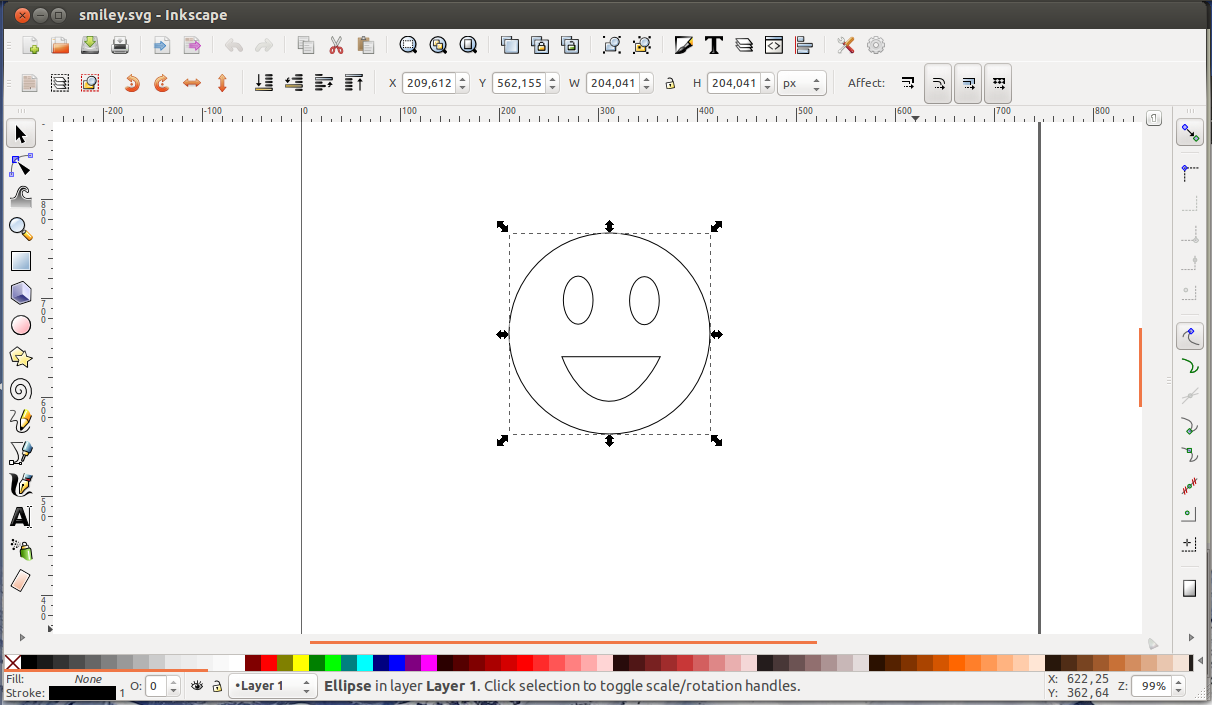Toggle the width/height ratio lock

click(670, 83)
